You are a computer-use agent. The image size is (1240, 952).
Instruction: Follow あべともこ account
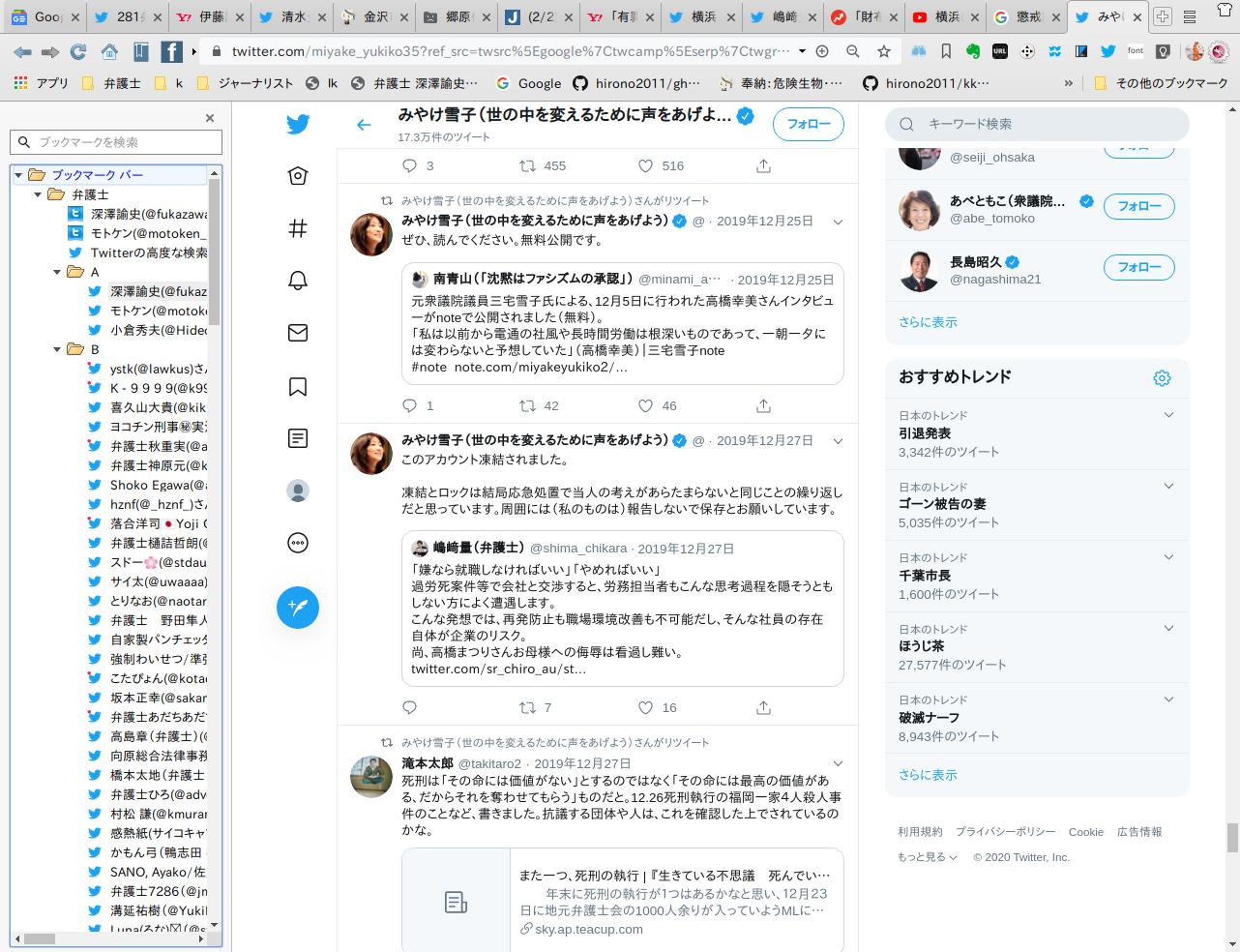point(1139,206)
